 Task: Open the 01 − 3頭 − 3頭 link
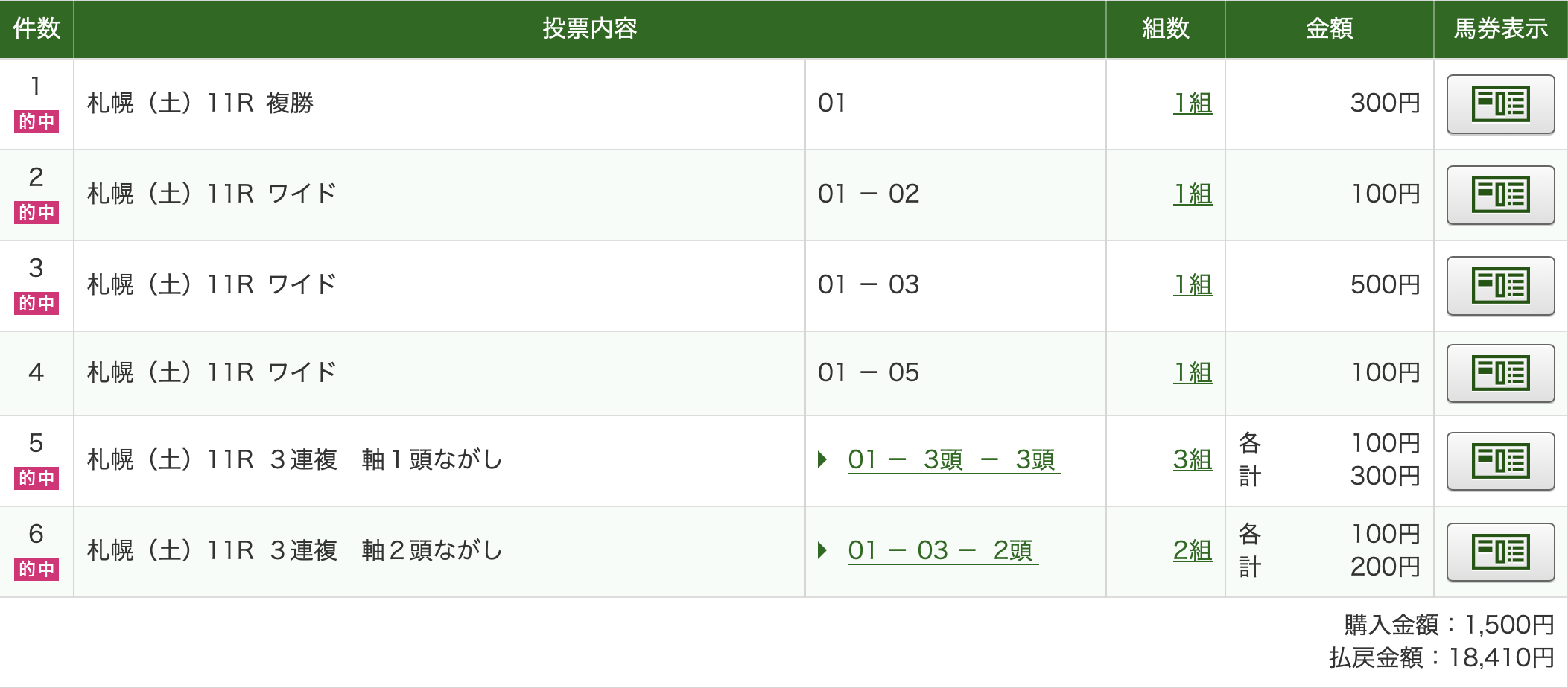tap(953, 459)
